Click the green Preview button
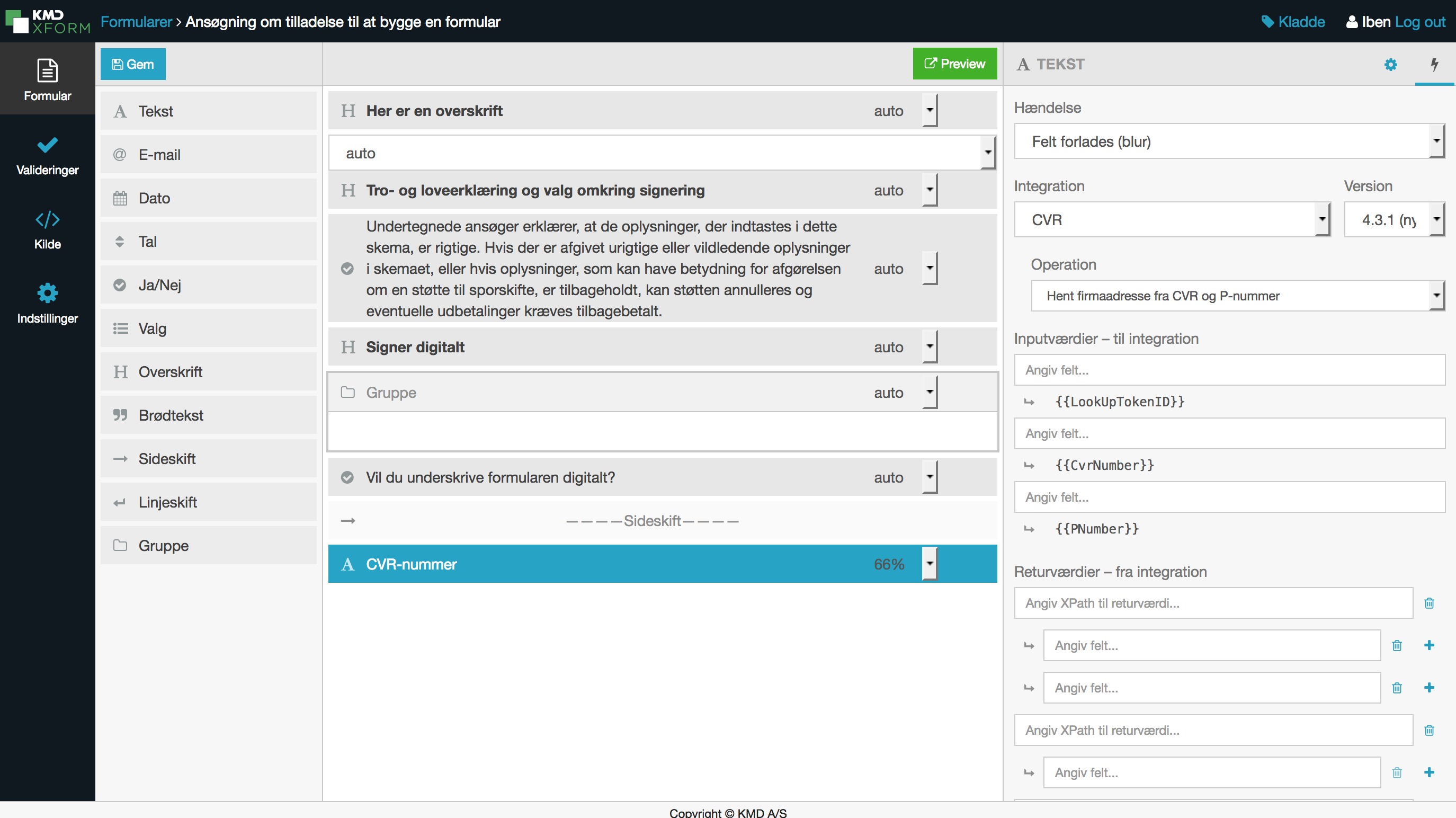1456x818 pixels. click(954, 64)
